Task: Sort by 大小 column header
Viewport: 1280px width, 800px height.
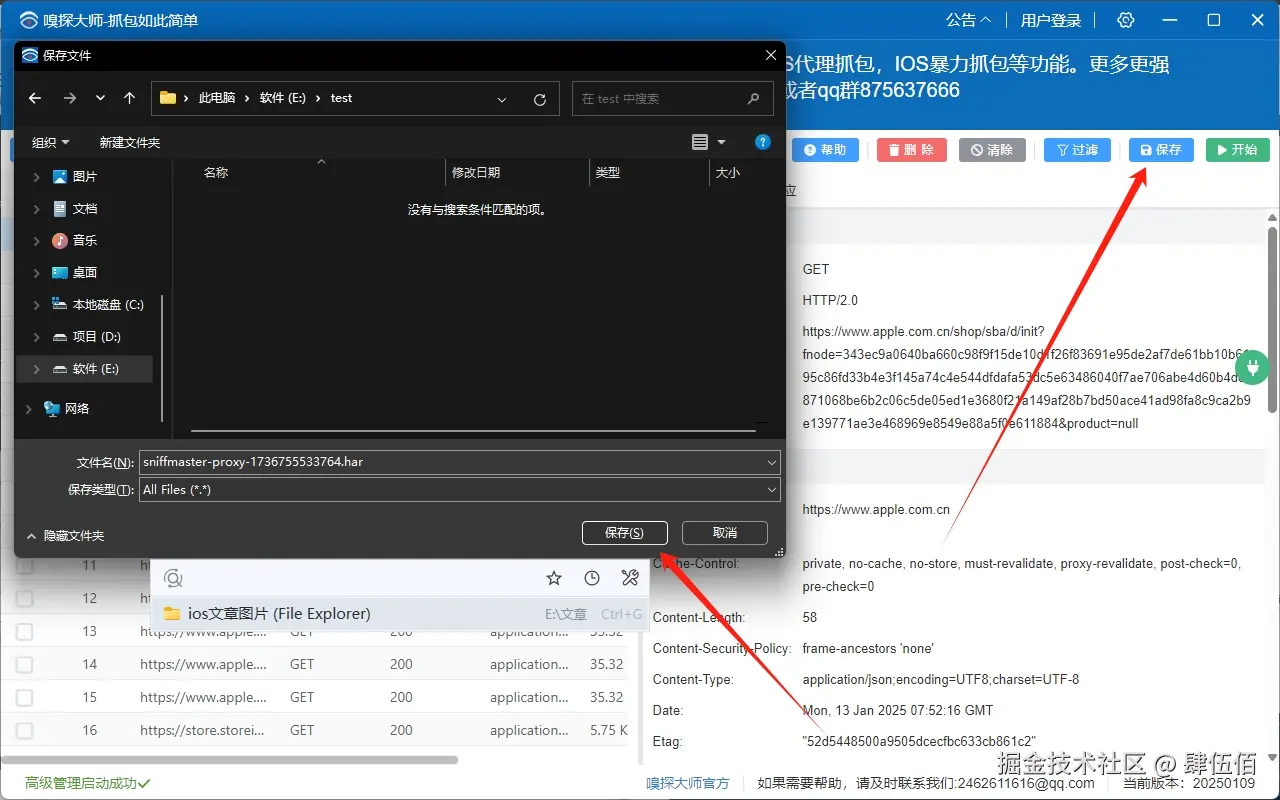Action: coord(728,172)
